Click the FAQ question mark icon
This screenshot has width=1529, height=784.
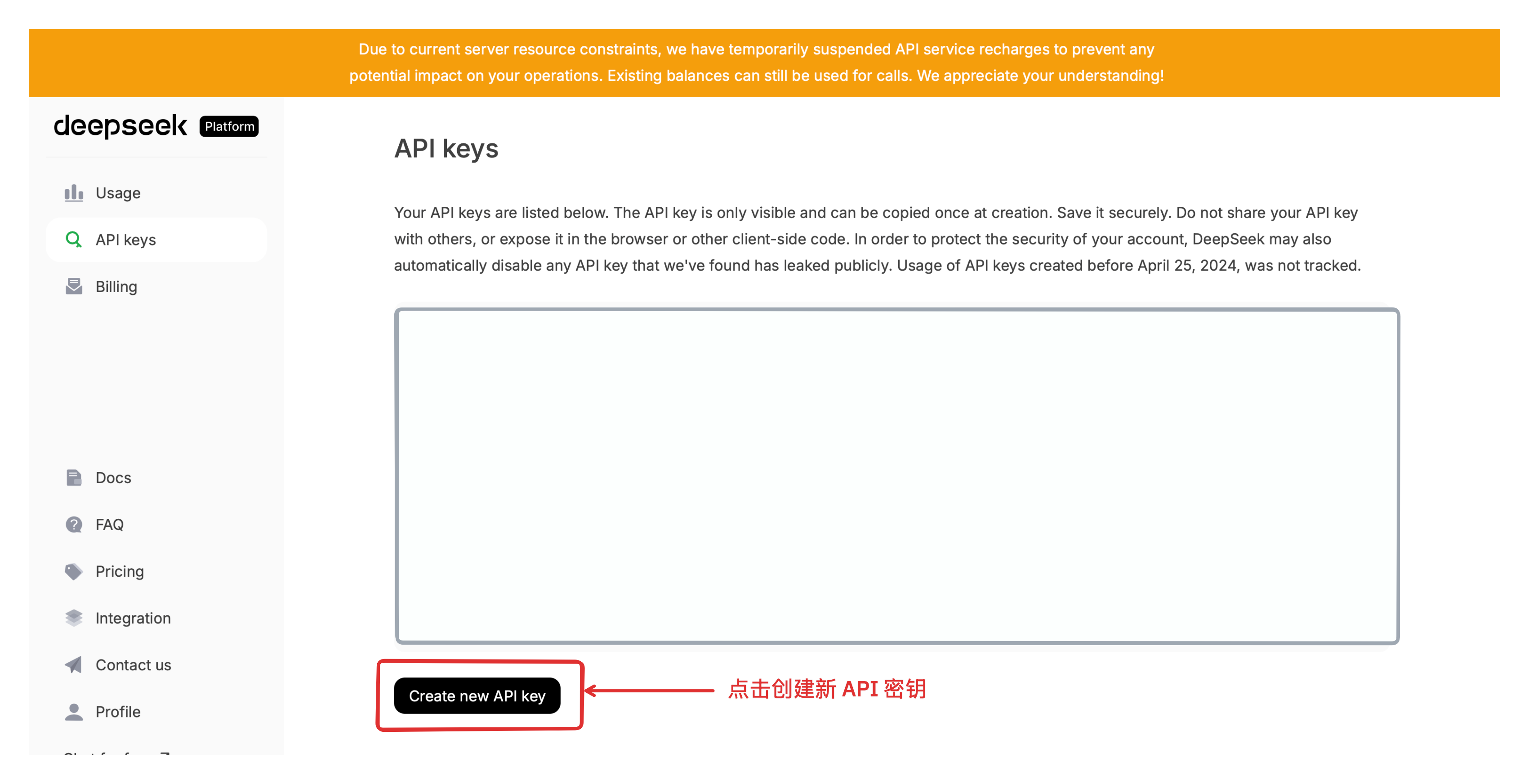coord(74,525)
